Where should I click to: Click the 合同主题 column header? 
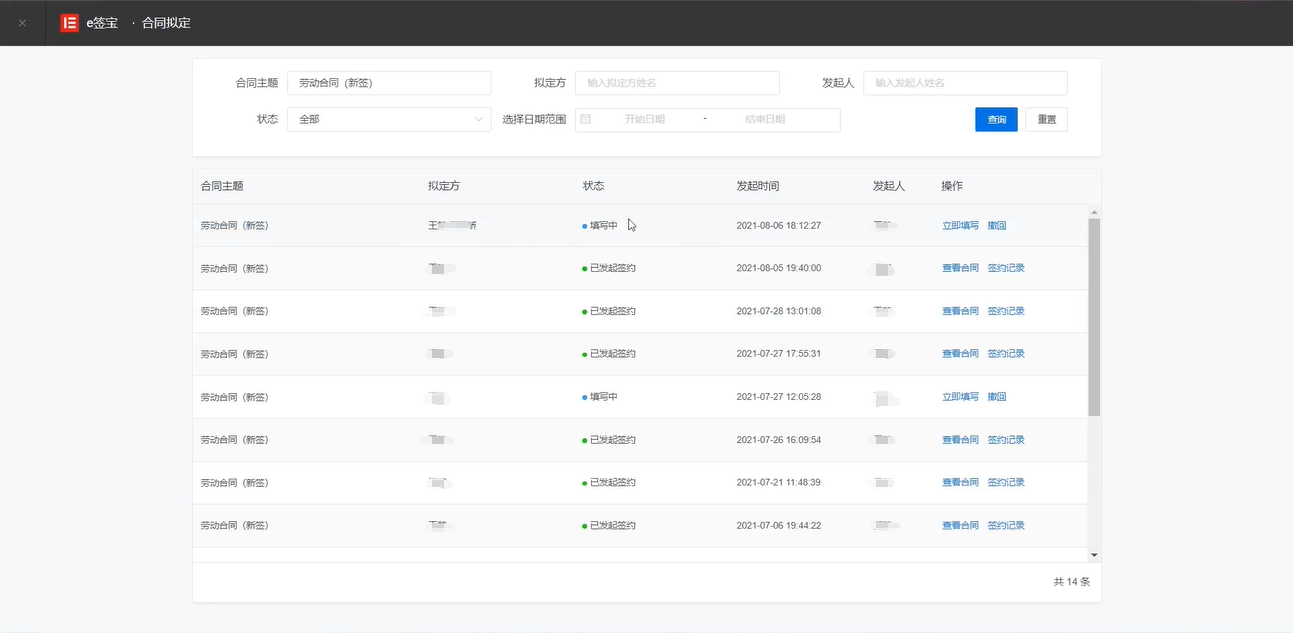click(222, 186)
